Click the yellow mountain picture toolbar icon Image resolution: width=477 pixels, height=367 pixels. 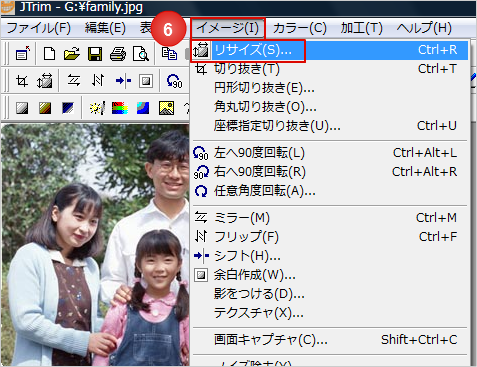pos(166,108)
